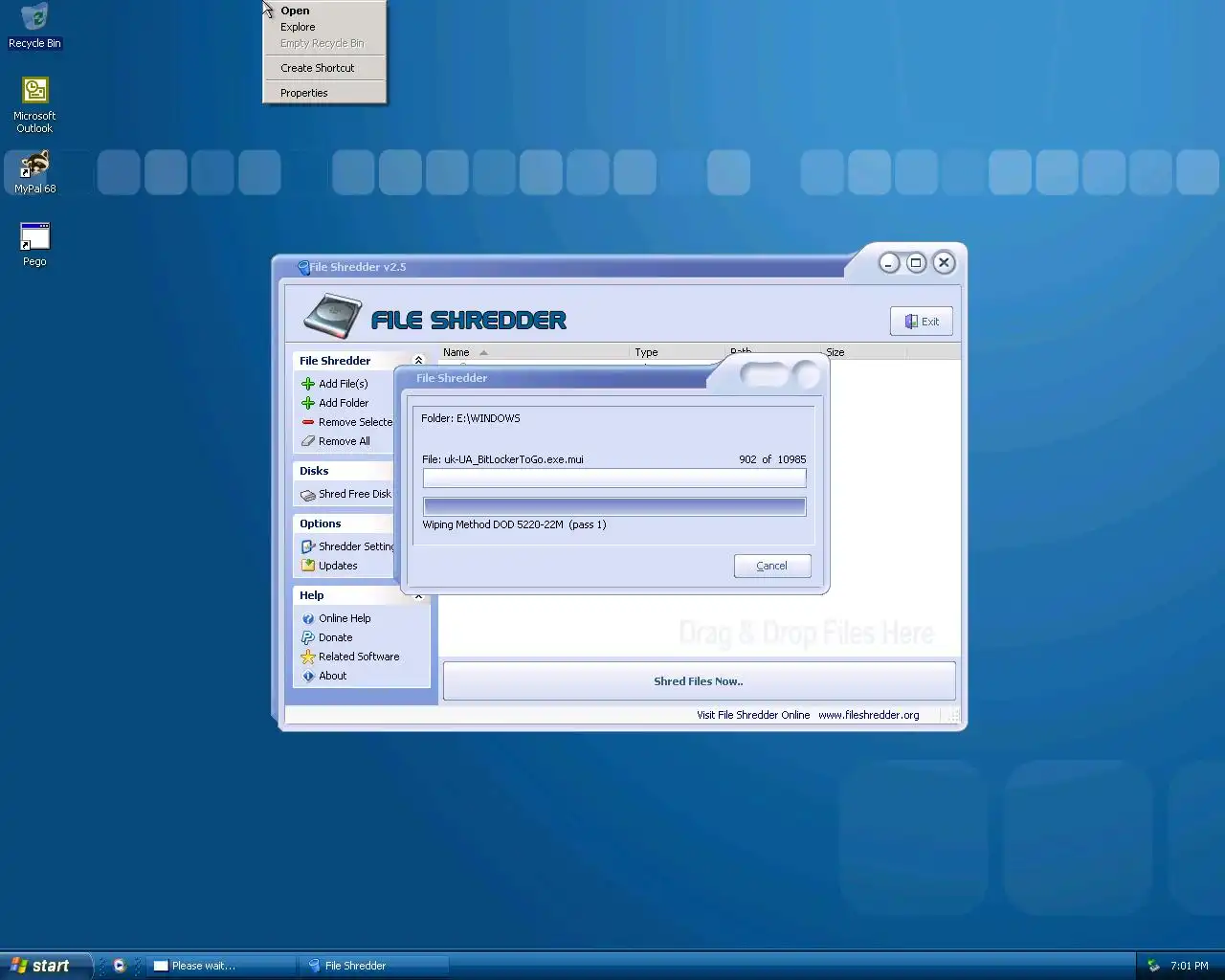Choose Explore in the context menu
The width and height of the screenshot is (1225, 980).
(x=324, y=27)
